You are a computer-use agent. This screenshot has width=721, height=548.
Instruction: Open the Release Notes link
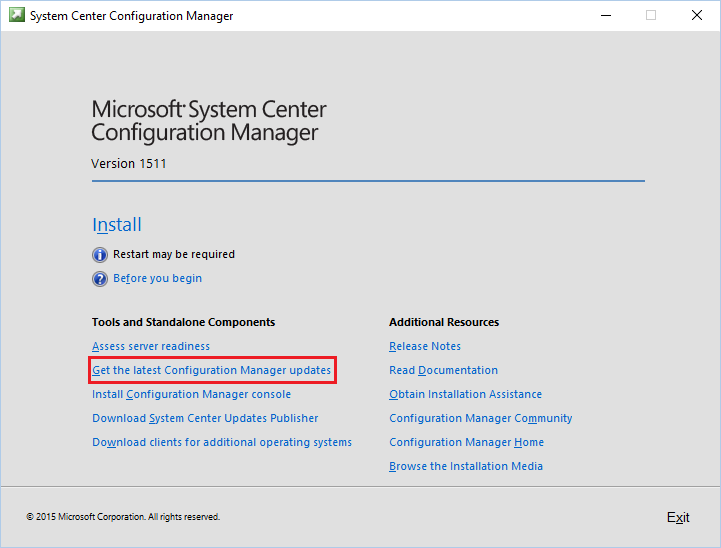425,346
